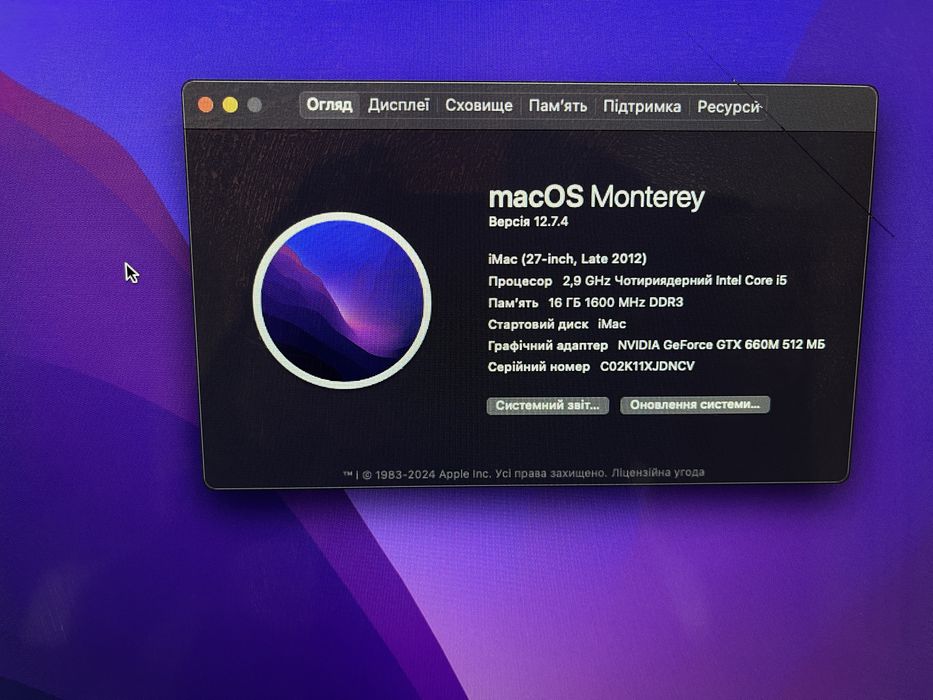Screen dimensions: 933x700
Task: Click the macOS Monterey title
Action: (596, 197)
